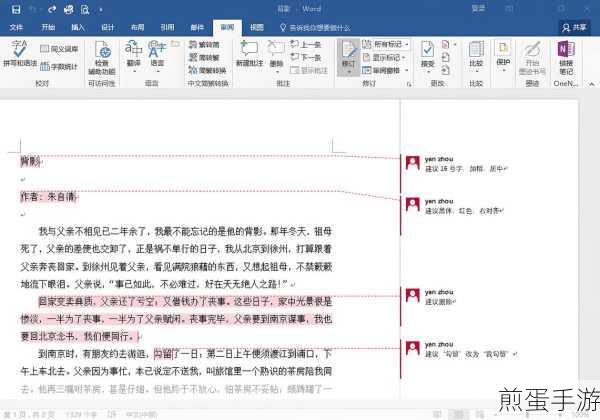The image size is (600, 420).
Task: Switch to the 插入 (Insert) tab
Action: point(78,28)
